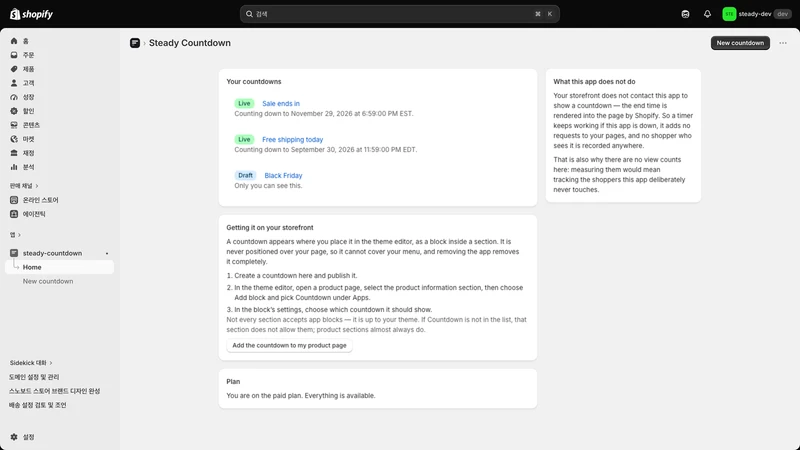Open the Online Store (온라인 스토어) icon
This screenshot has width=800, height=450.
14,200
